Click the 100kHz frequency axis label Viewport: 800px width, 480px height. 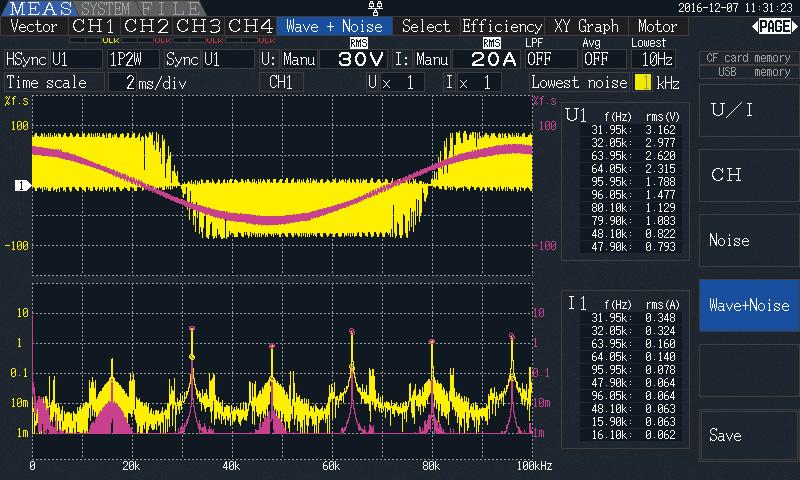[x=534, y=466]
